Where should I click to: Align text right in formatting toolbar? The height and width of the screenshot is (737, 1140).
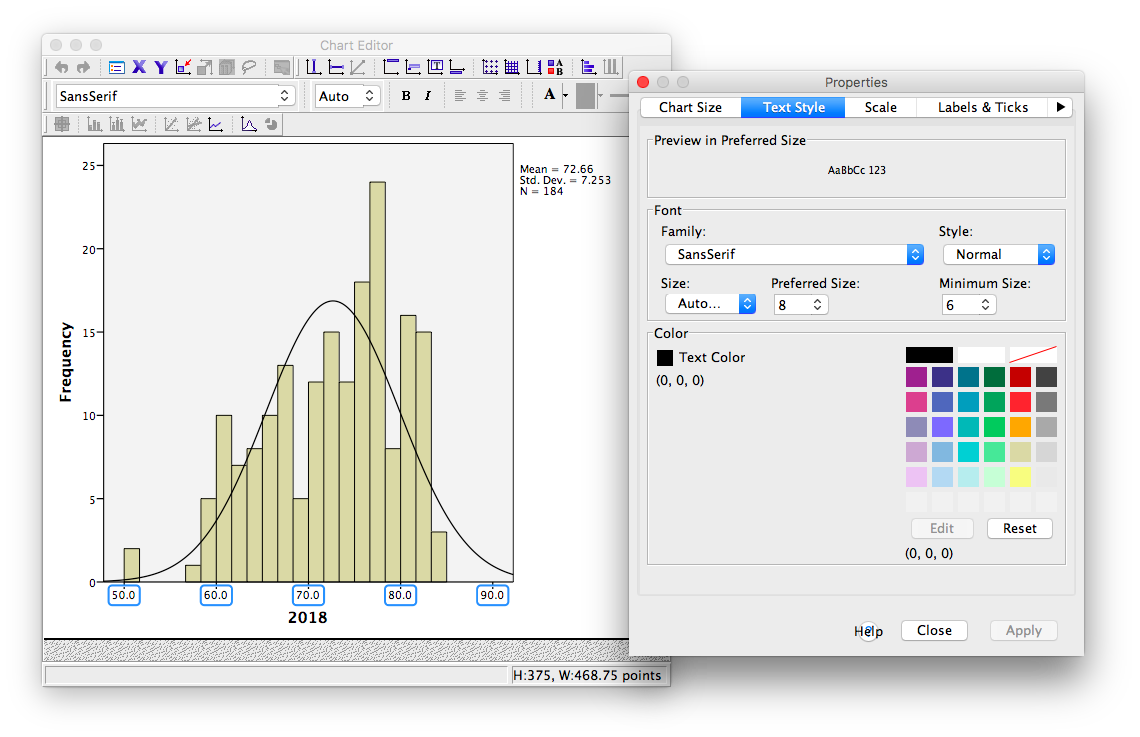[x=504, y=95]
